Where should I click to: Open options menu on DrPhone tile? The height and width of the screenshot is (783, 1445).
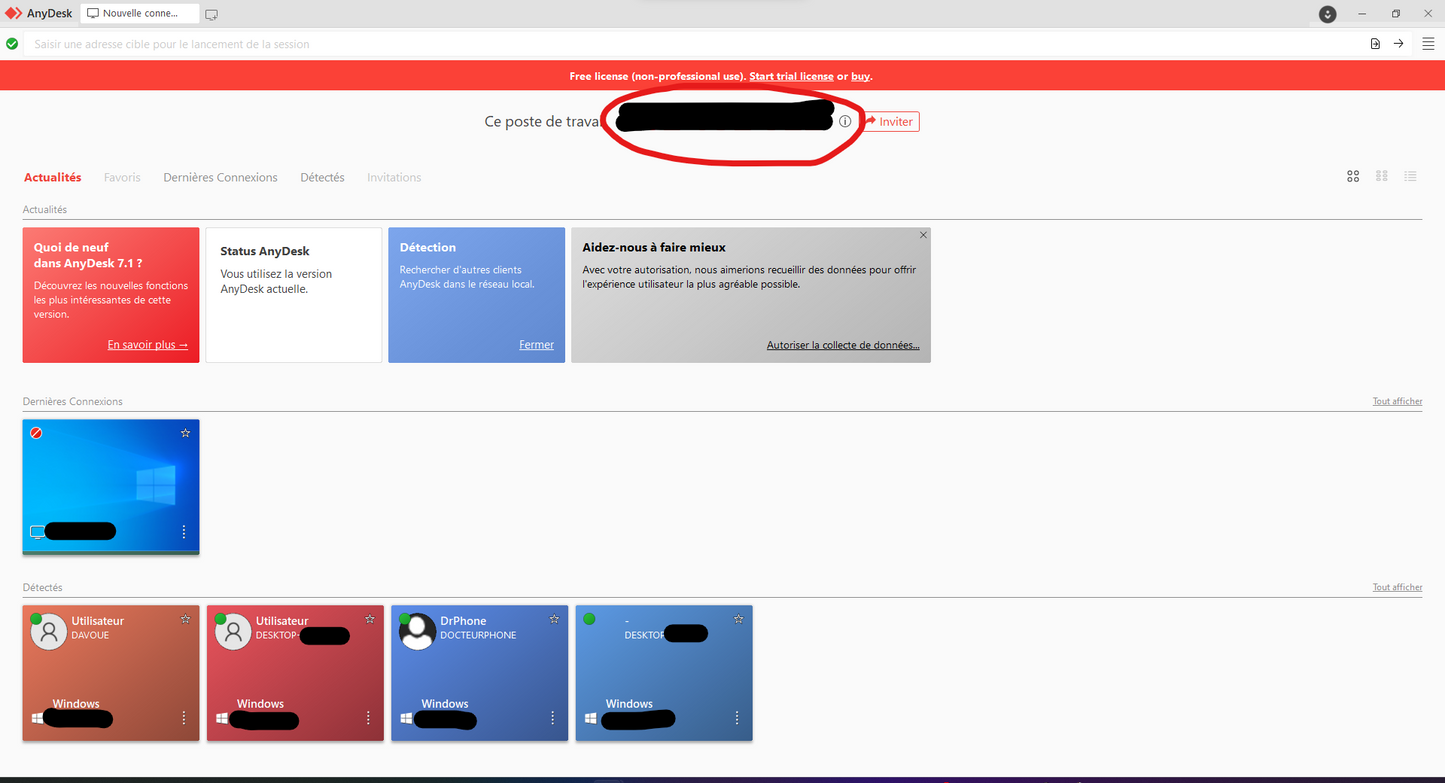(553, 718)
